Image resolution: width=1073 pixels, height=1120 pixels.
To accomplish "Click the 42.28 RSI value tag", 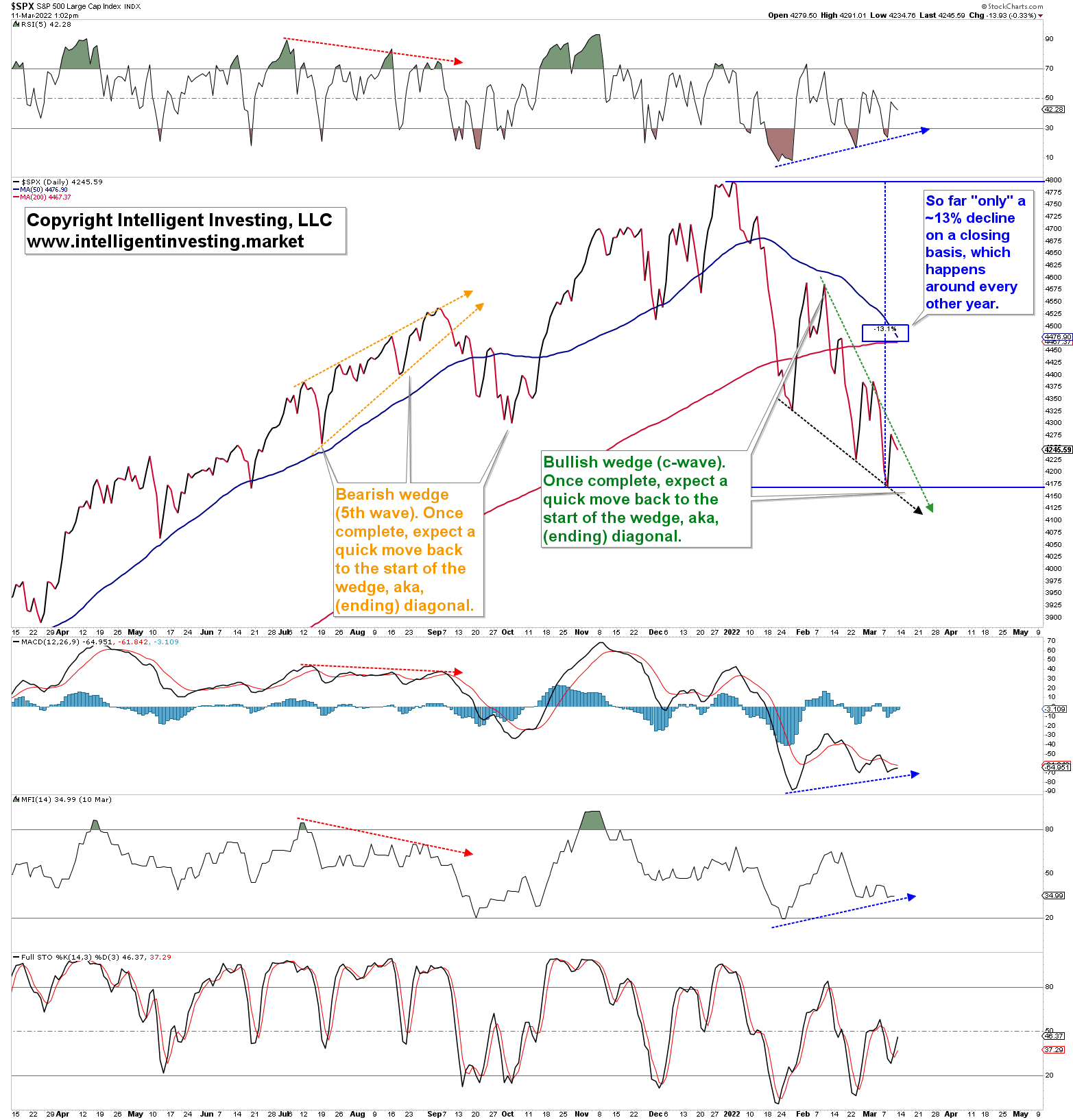I will 1054,109.
